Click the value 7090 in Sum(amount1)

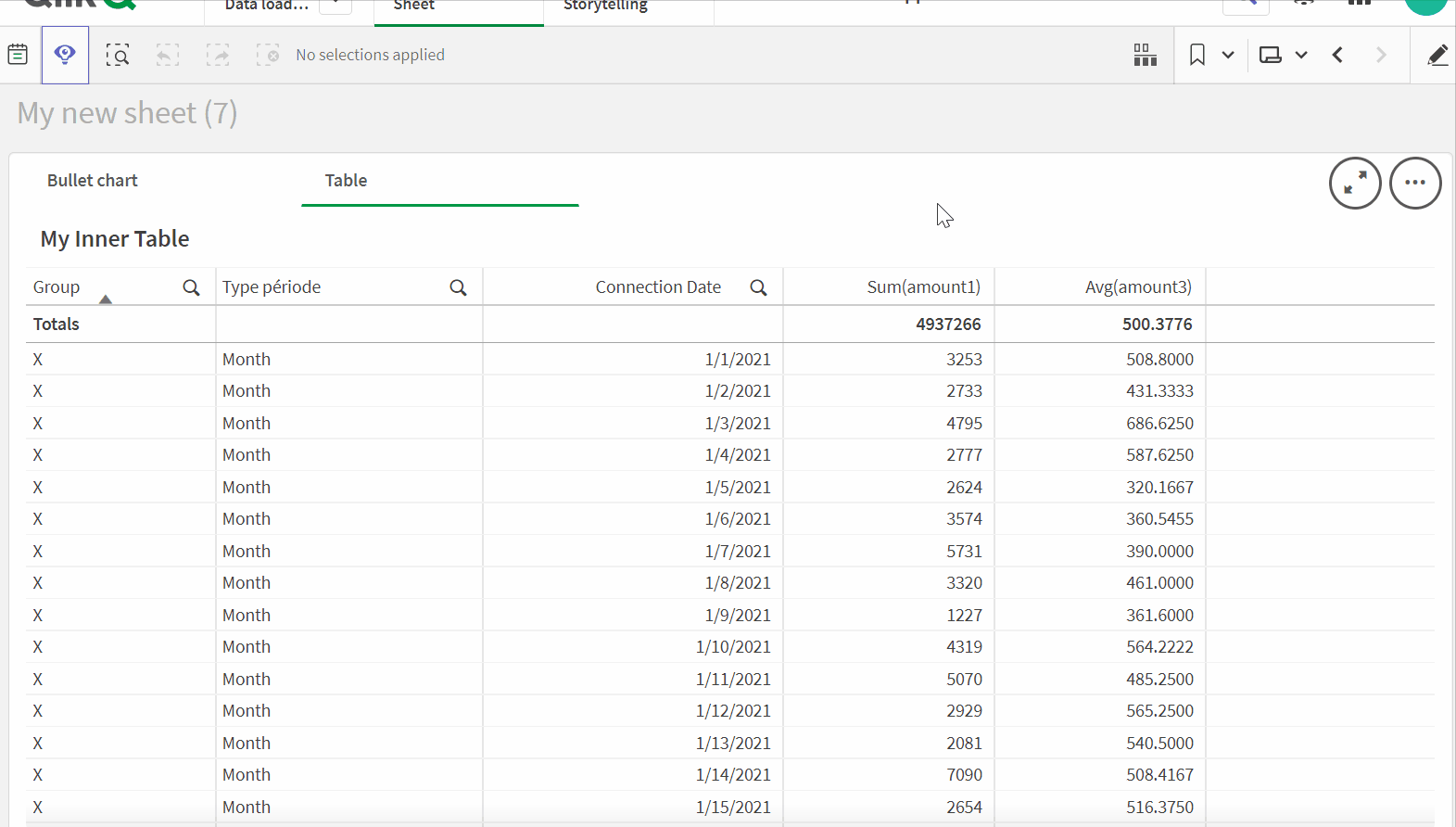tap(964, 775)
